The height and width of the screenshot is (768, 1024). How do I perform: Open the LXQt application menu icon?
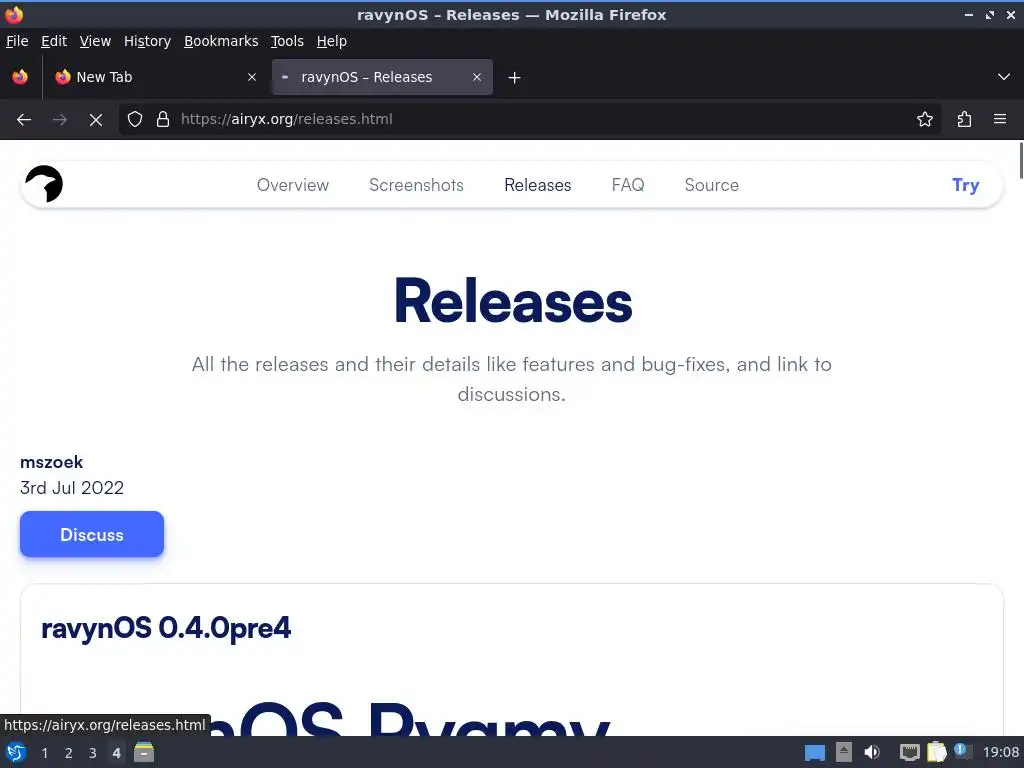click(16, 752)
